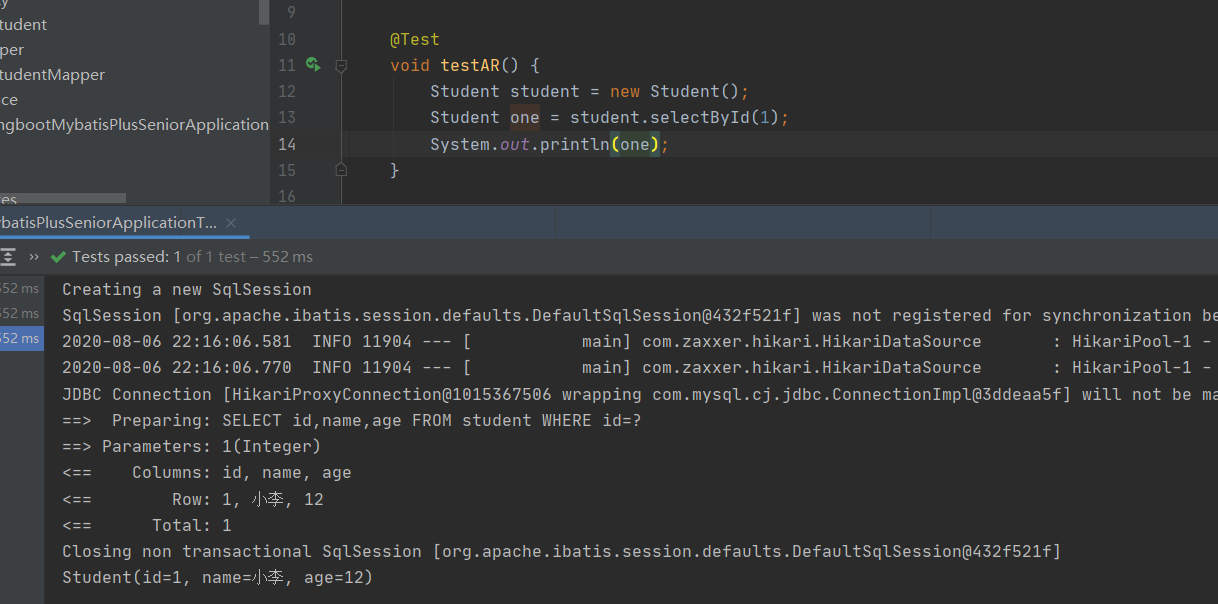
Task: Open hidden toolbar actions via double-chevron icon
Action: (31, 256)
